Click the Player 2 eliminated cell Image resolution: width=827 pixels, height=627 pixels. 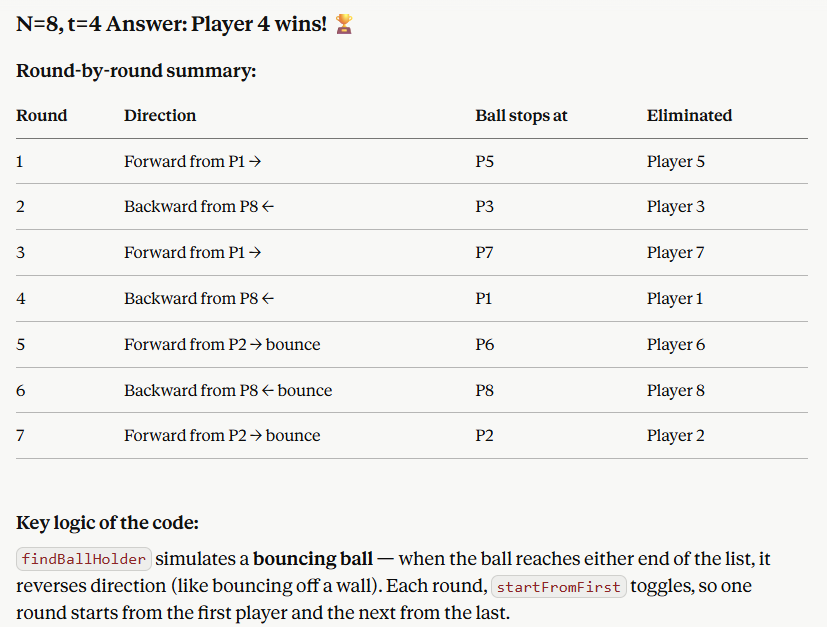pos(676,436)
